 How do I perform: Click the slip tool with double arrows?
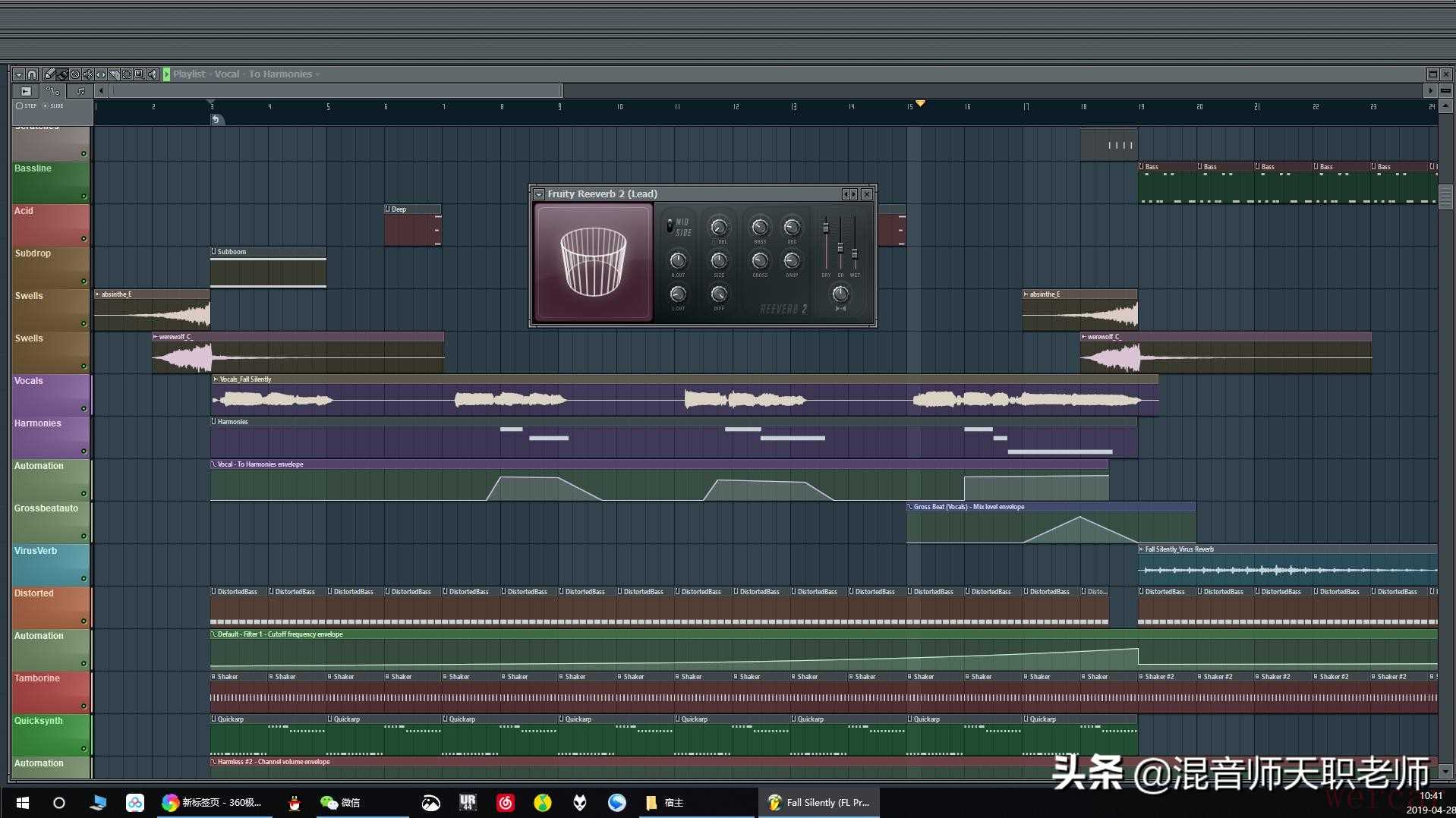[101, 74]
